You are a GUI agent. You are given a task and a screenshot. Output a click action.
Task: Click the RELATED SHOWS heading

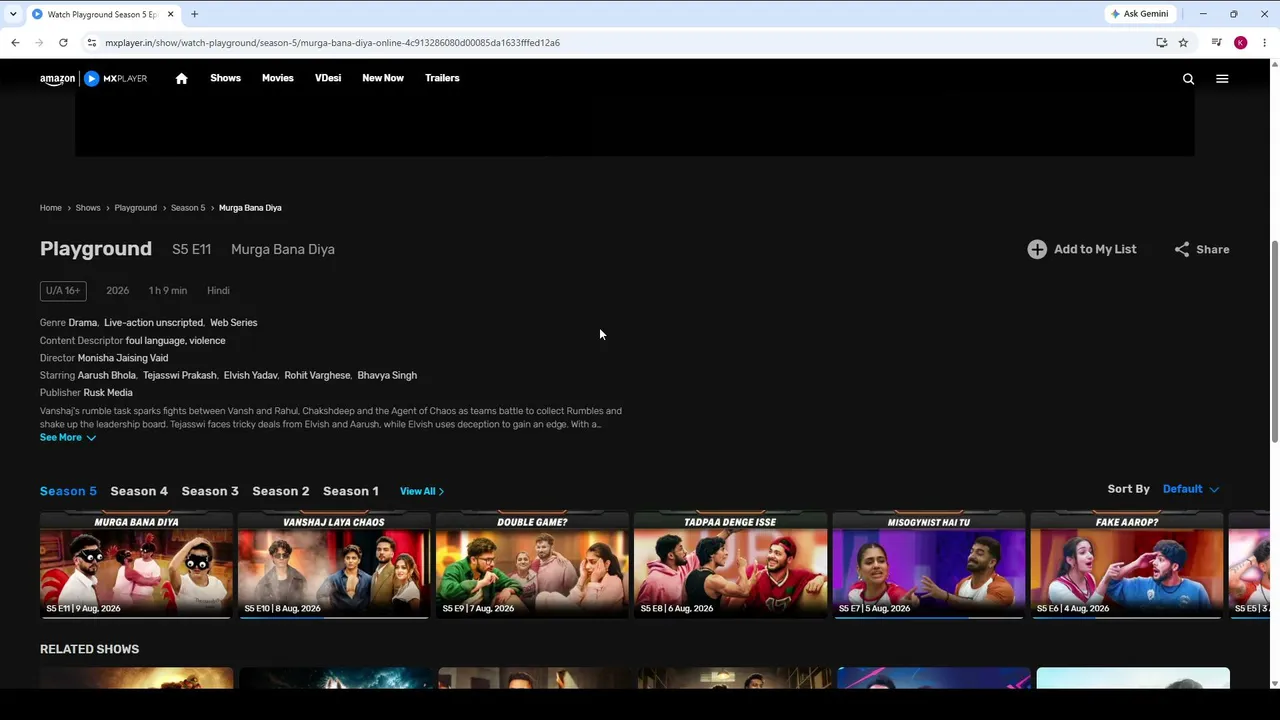89,649
